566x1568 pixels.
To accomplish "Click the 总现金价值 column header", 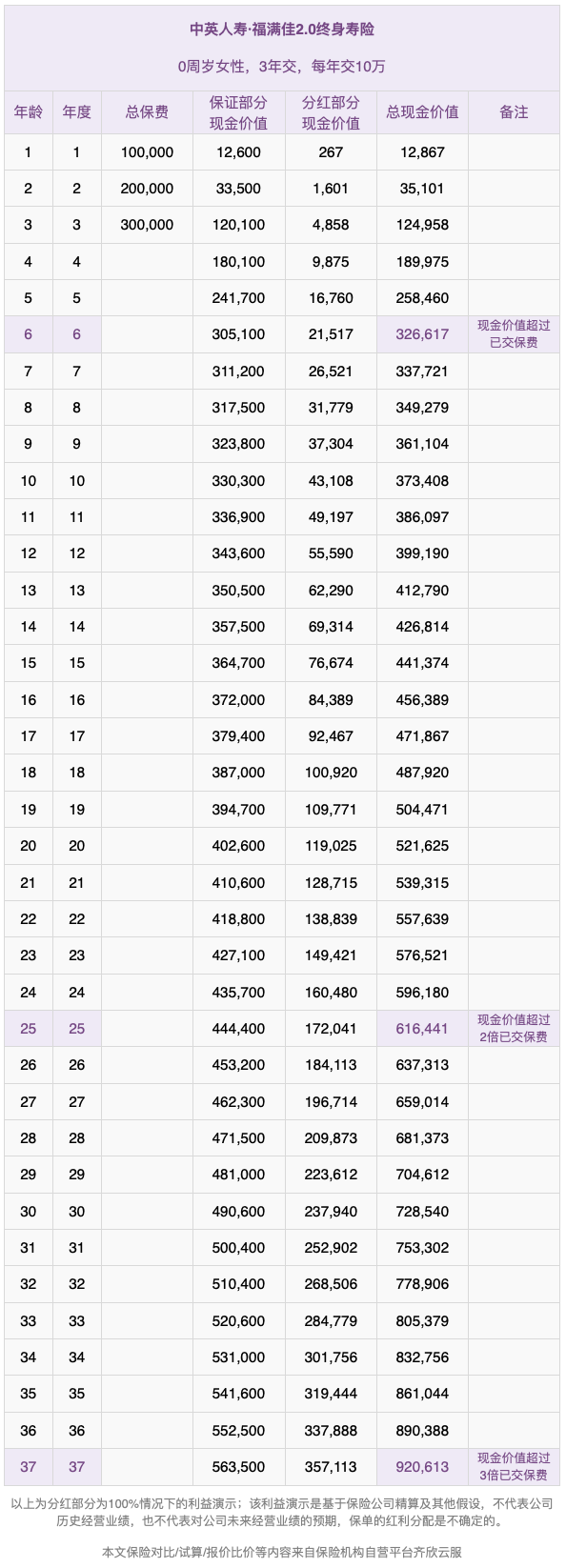I will (422, 112).
